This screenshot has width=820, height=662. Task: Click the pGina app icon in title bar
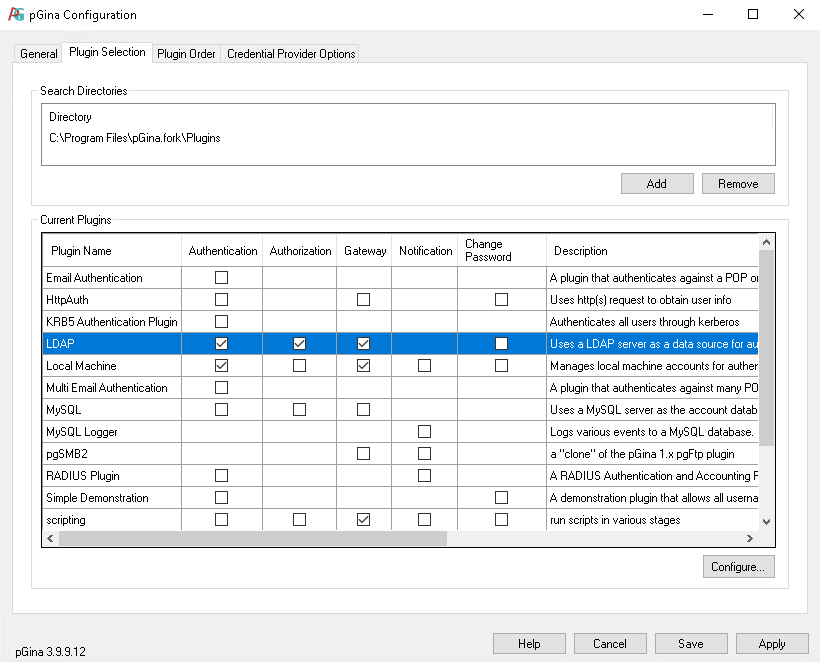coord(18,15)
